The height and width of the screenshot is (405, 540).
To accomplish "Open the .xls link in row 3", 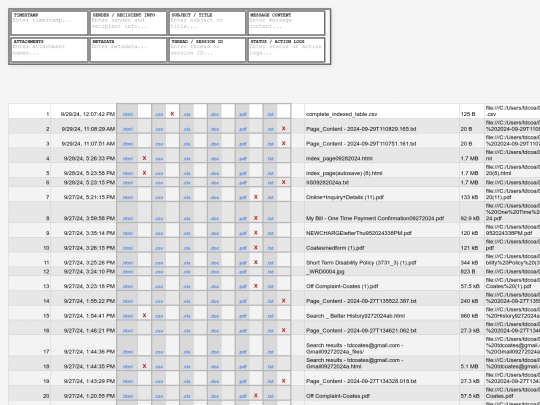I will tap(187, 144).
